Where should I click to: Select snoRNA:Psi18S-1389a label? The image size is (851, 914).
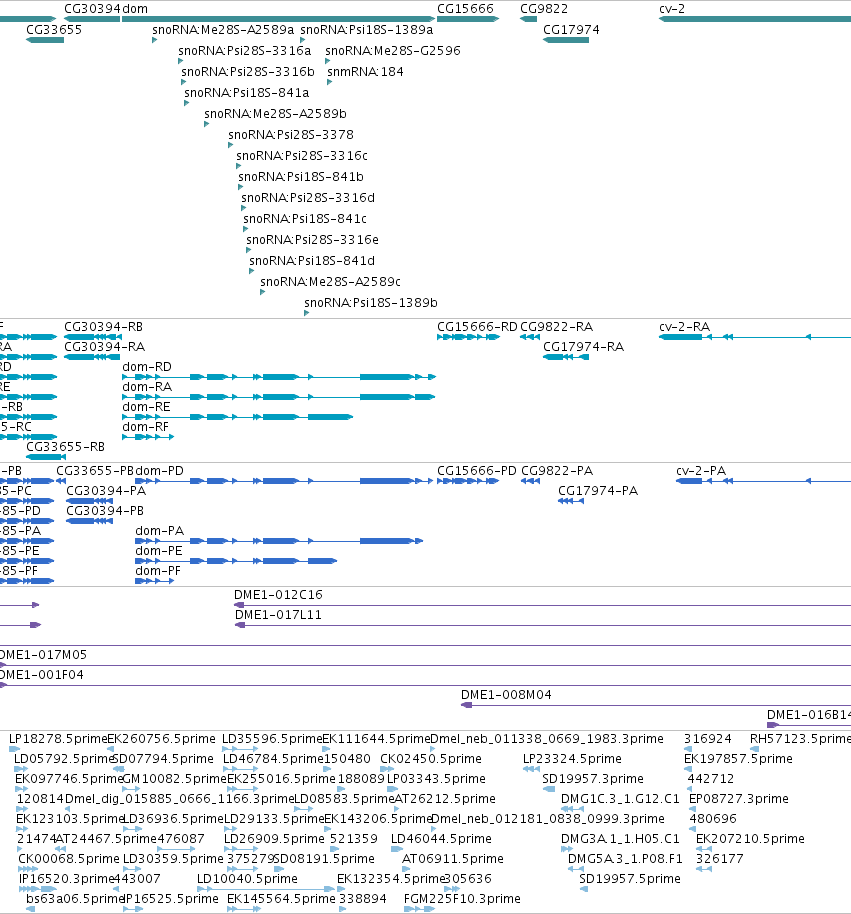[367, 30]
